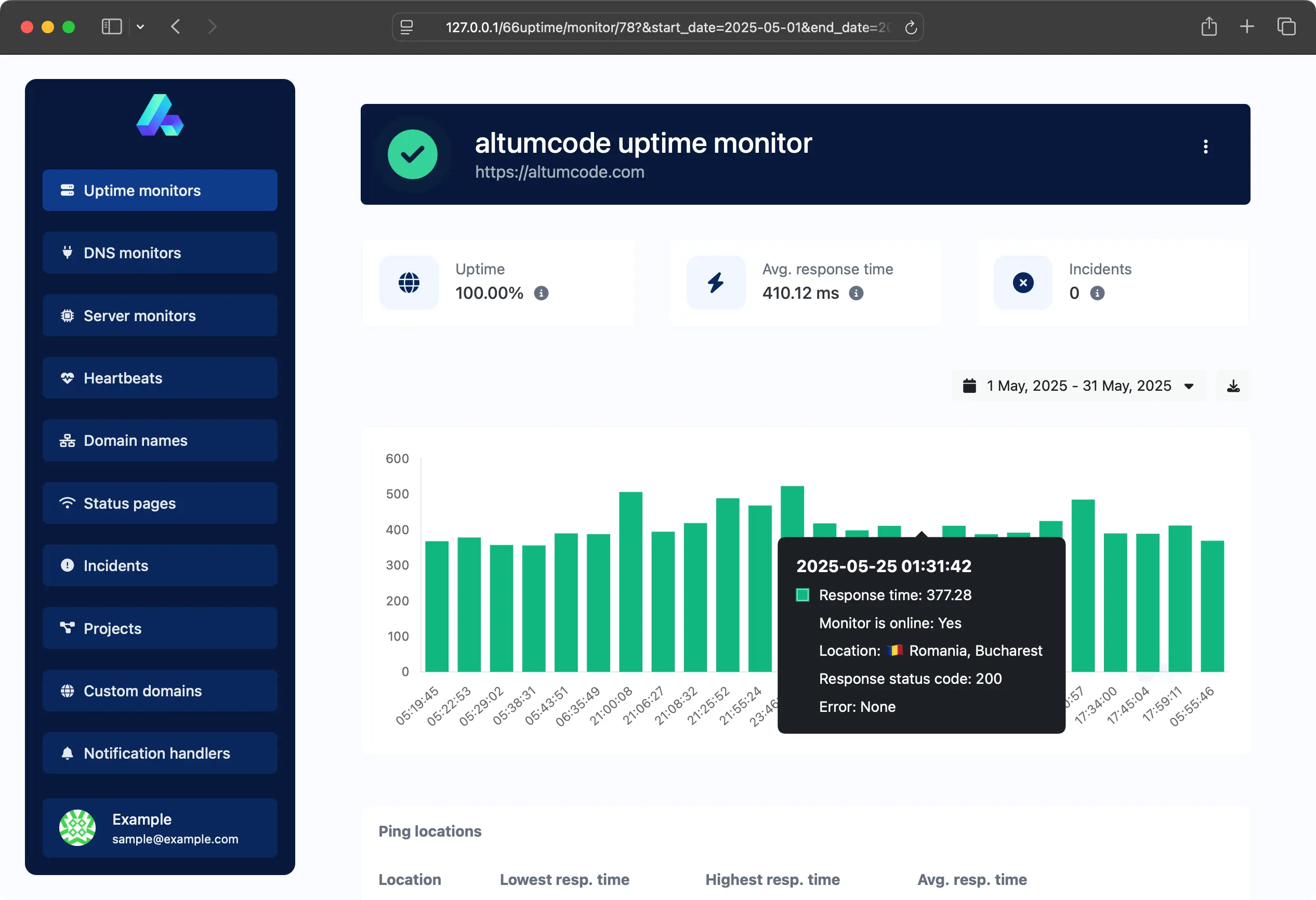The image size is (1316, 900).
Task: Click the download report icon
Action: (x=1233, y=386)
